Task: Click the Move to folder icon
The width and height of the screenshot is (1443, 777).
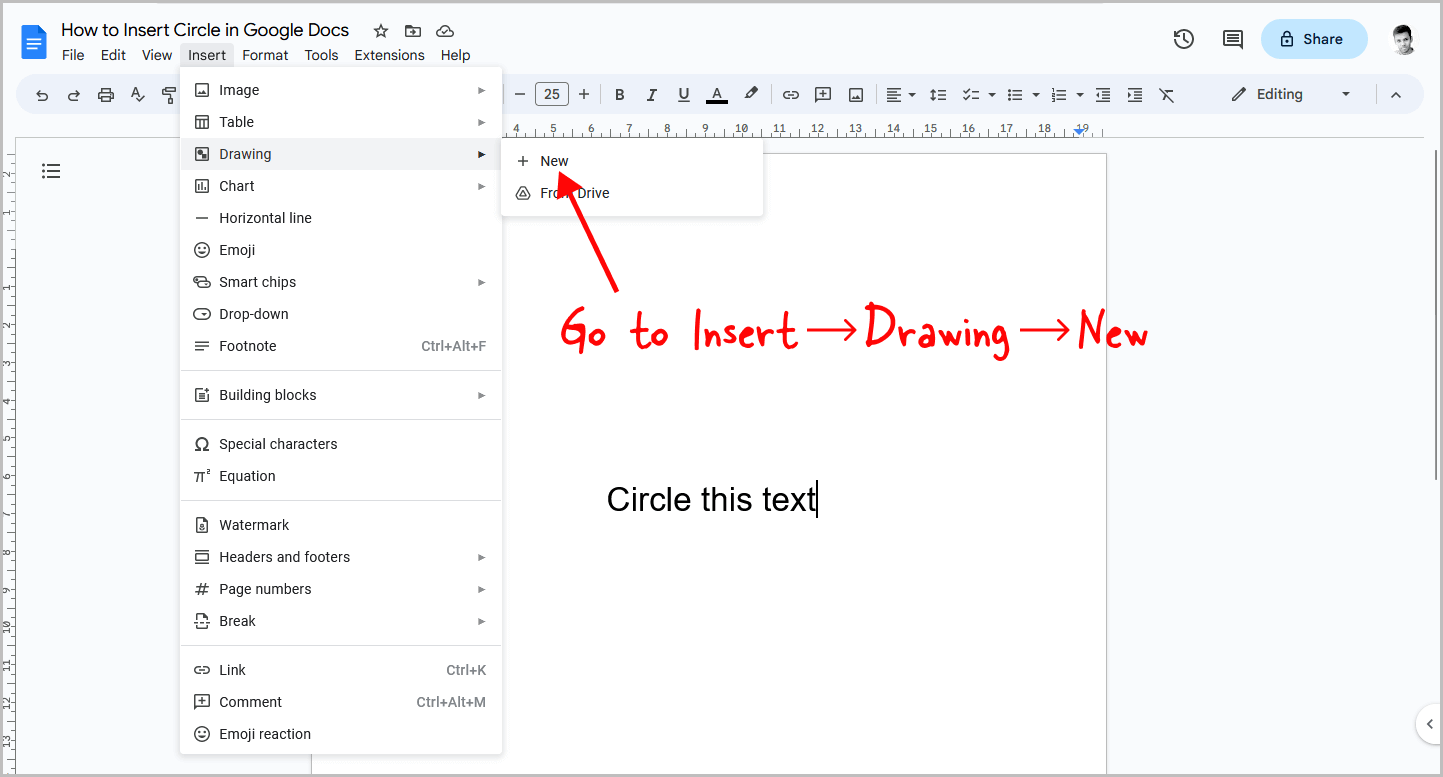Action: (413, 31)
